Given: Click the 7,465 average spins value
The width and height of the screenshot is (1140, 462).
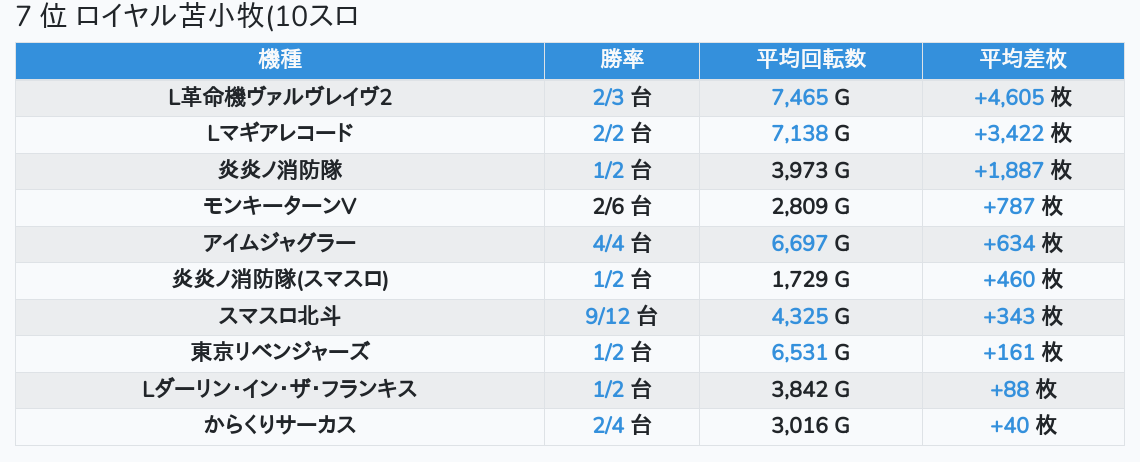Looking at the screenshot, I should tap(800, 97).
